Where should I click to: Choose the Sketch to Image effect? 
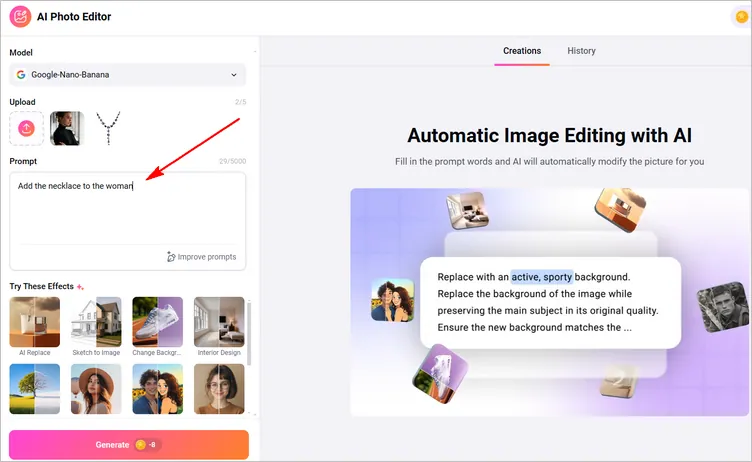coord(96,322)
